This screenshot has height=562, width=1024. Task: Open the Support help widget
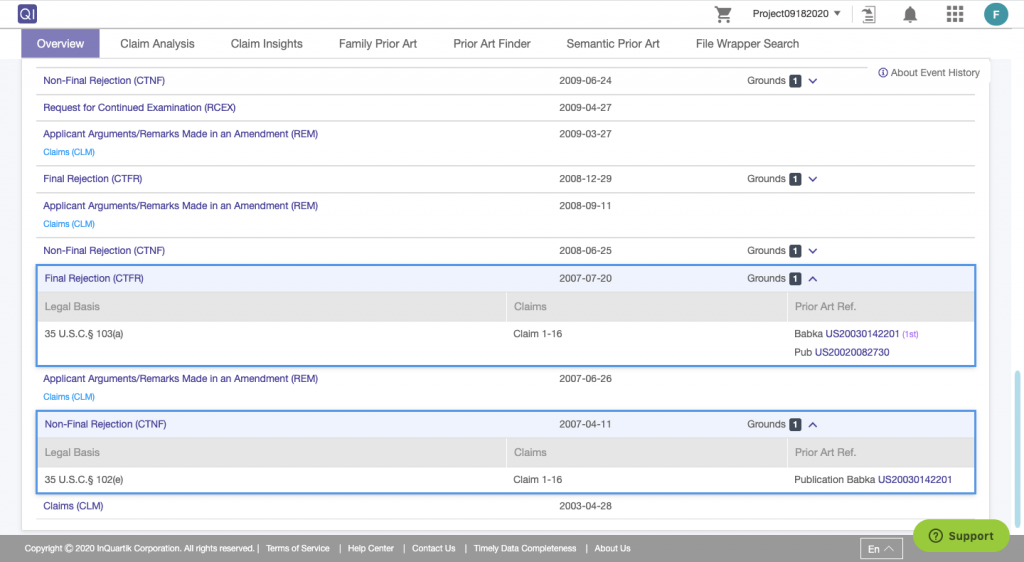point(960,536)
